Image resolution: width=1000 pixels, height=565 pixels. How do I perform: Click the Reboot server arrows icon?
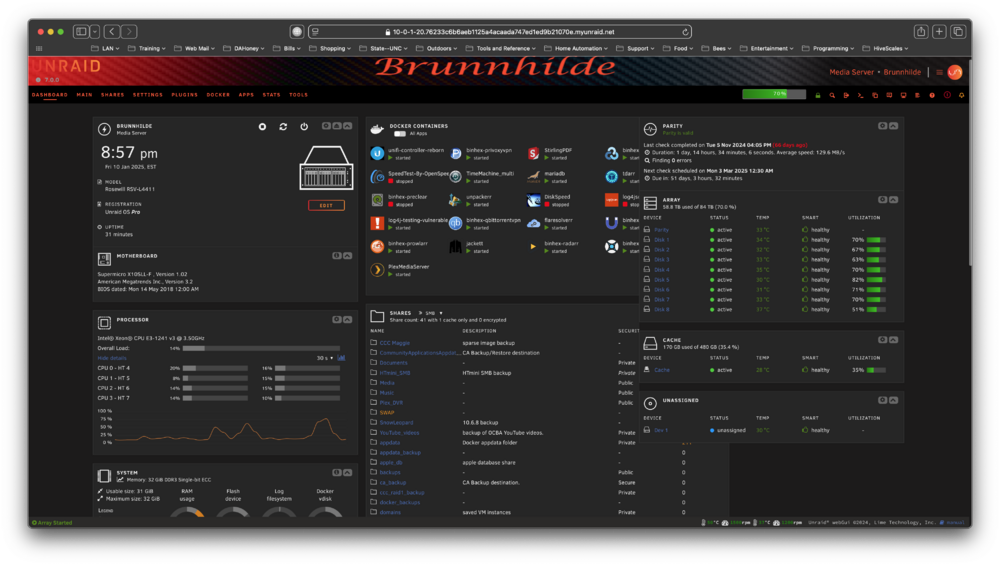pos(283,126)
